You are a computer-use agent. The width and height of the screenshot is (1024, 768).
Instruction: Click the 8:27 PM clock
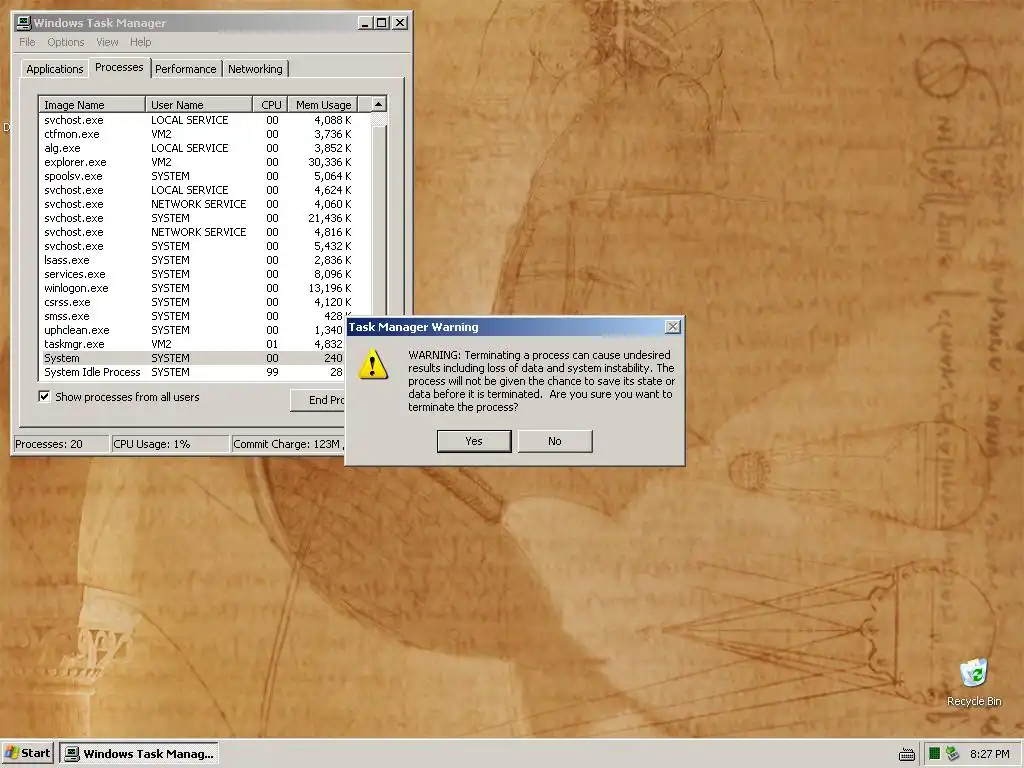click(989, 754)
